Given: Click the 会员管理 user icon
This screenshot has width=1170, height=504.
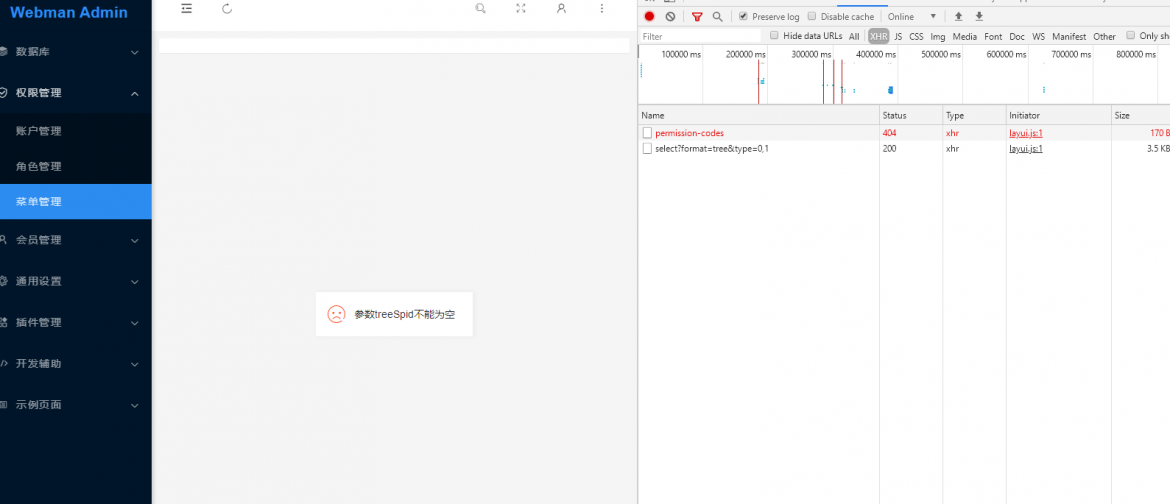Looking at the screenshot, I should coord(3,240).
